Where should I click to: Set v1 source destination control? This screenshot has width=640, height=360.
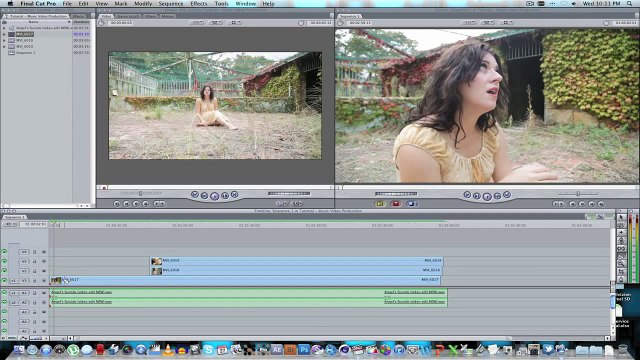tap(13, 281)
